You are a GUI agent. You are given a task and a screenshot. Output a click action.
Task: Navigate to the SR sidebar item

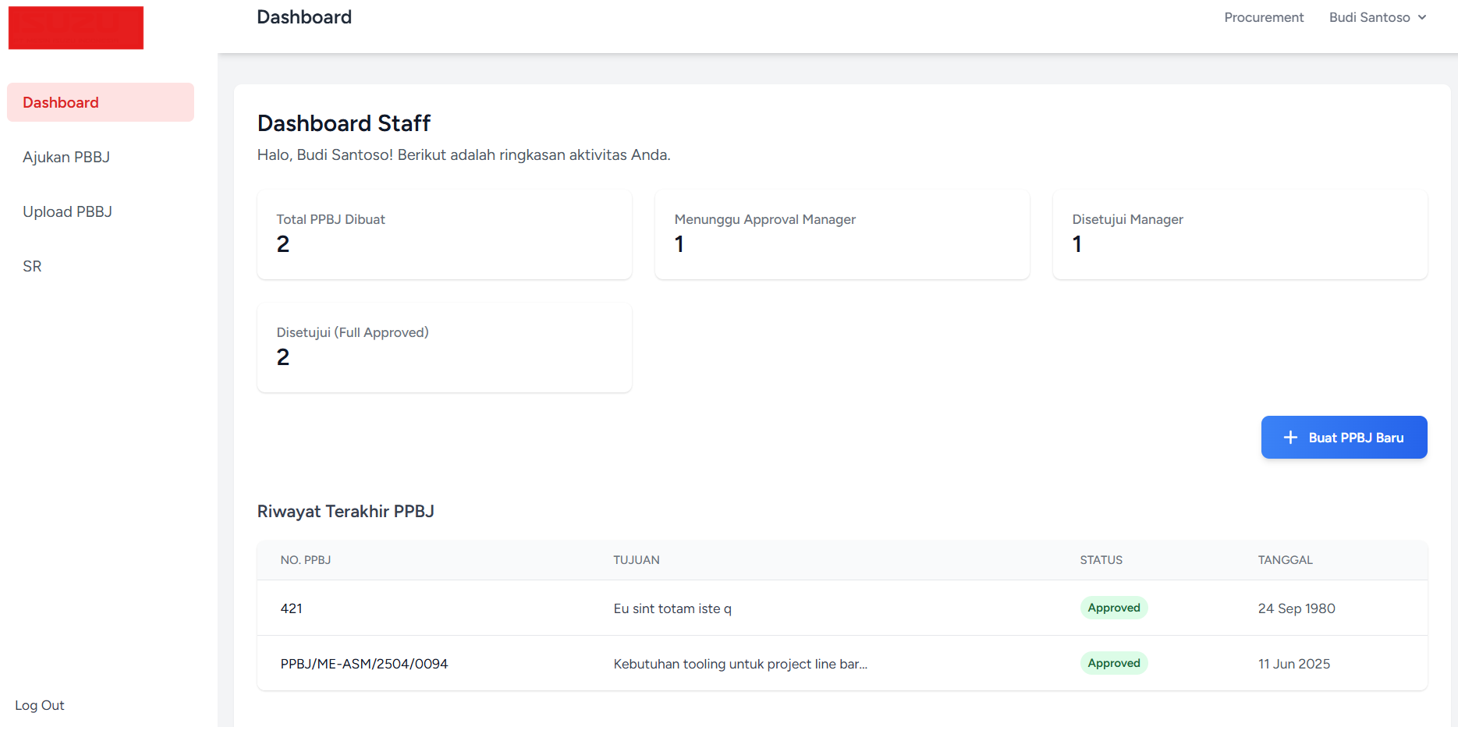point(32,266)
